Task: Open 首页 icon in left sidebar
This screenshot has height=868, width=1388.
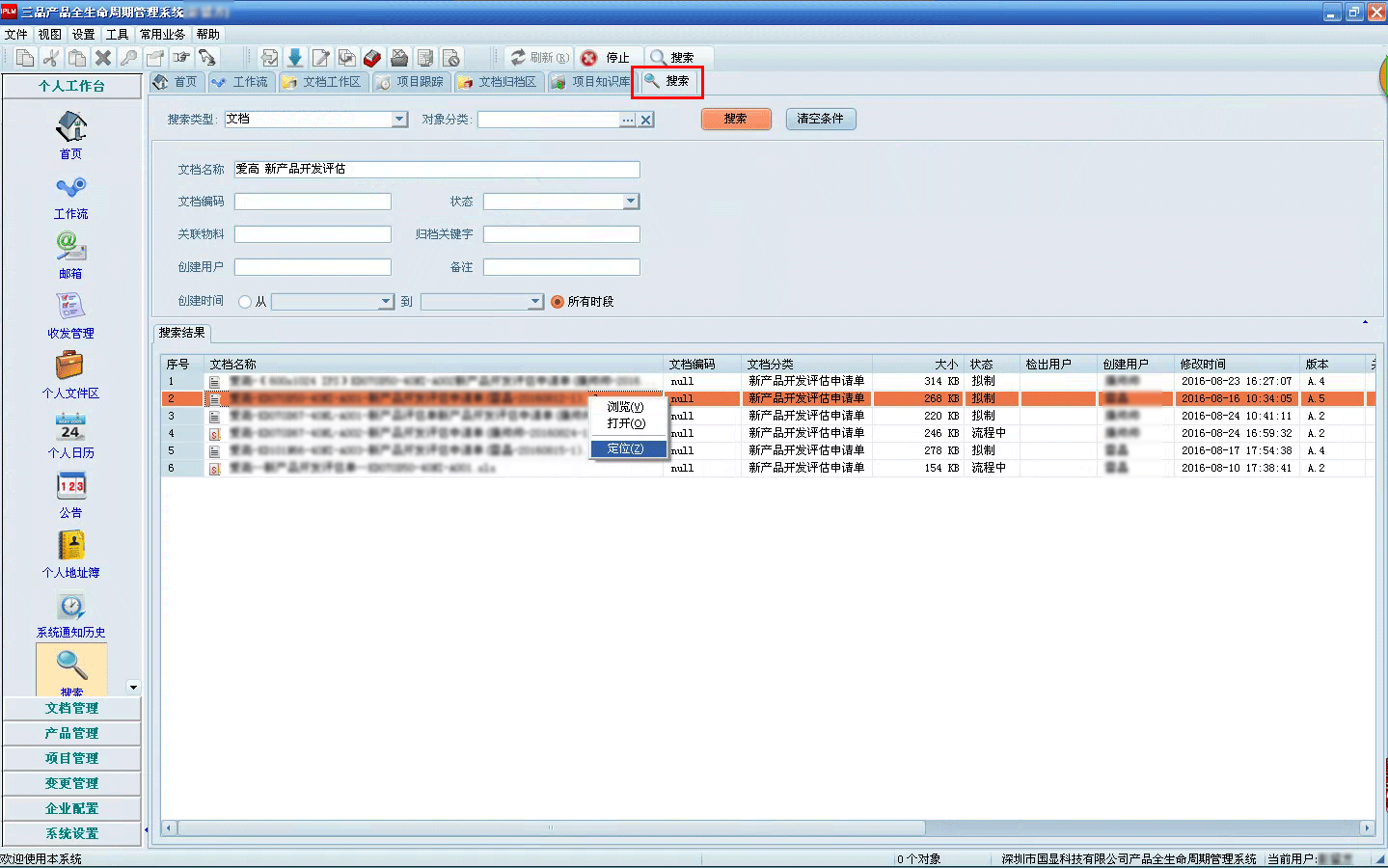Action: [70, 127]
